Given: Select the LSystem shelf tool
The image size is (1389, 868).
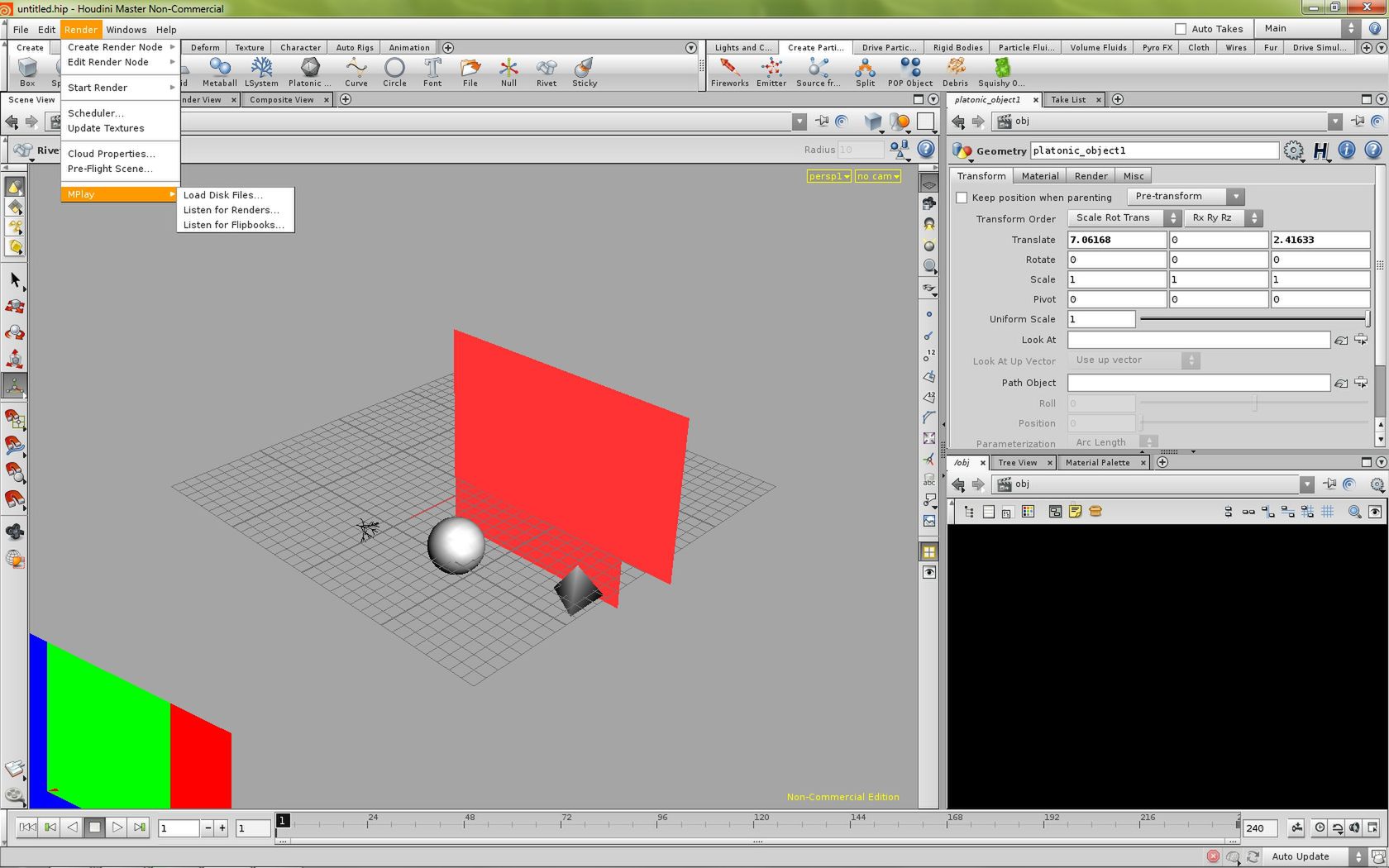Looking at the screenshot, I should point(261,72).
